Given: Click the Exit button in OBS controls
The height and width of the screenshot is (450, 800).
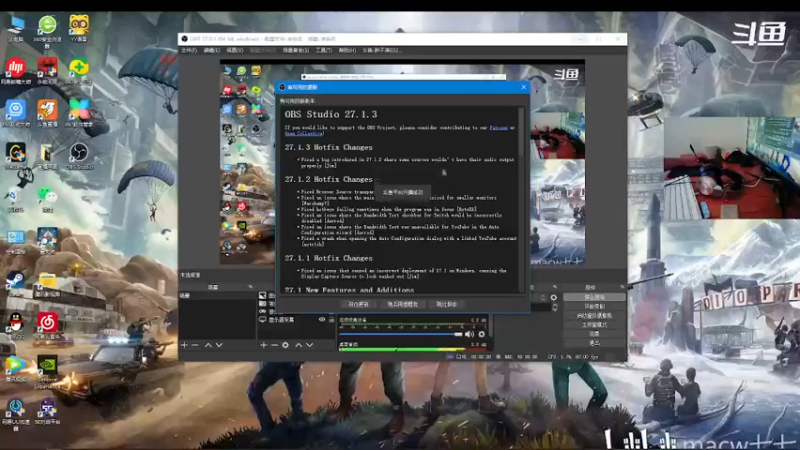Looking at the screenshot, I should point(594,343).
